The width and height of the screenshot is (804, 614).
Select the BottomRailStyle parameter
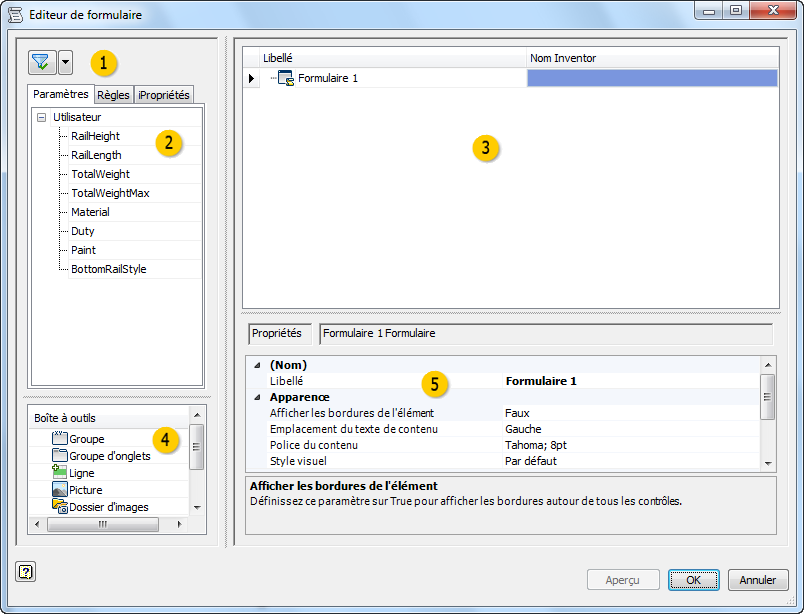coord(109,269)
